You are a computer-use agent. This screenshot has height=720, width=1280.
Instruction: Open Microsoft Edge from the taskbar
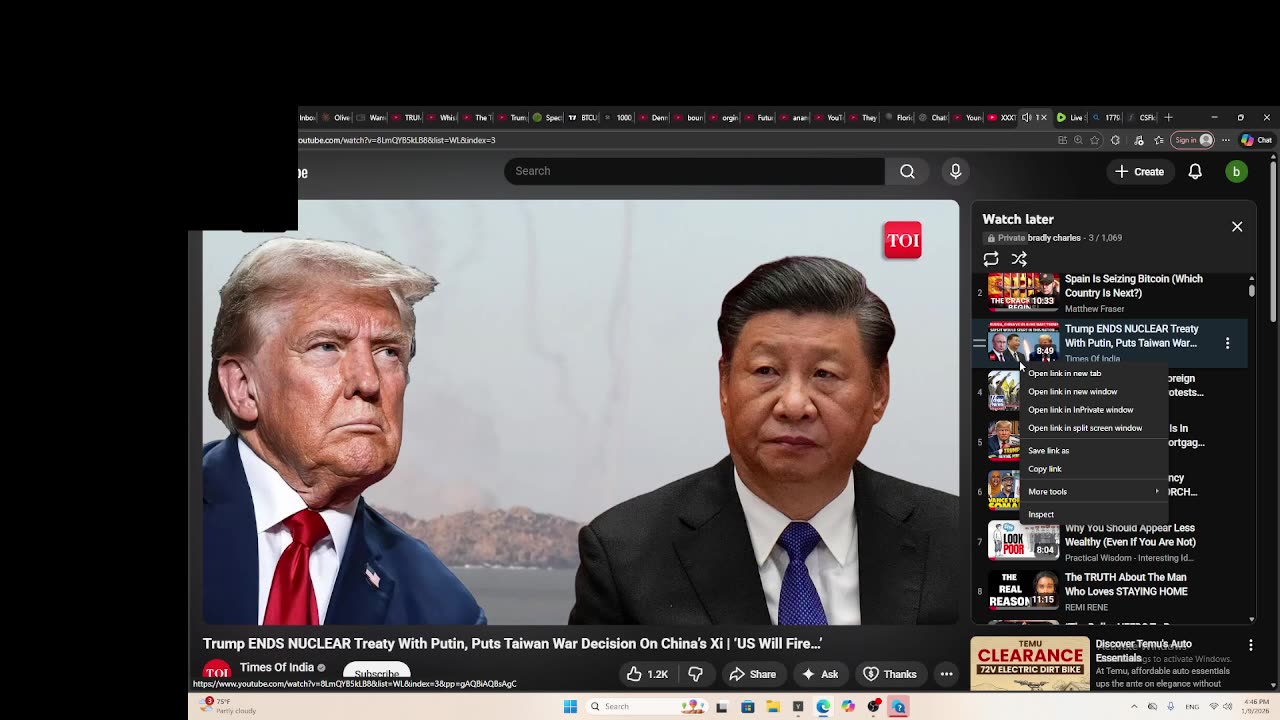point(823,707)
